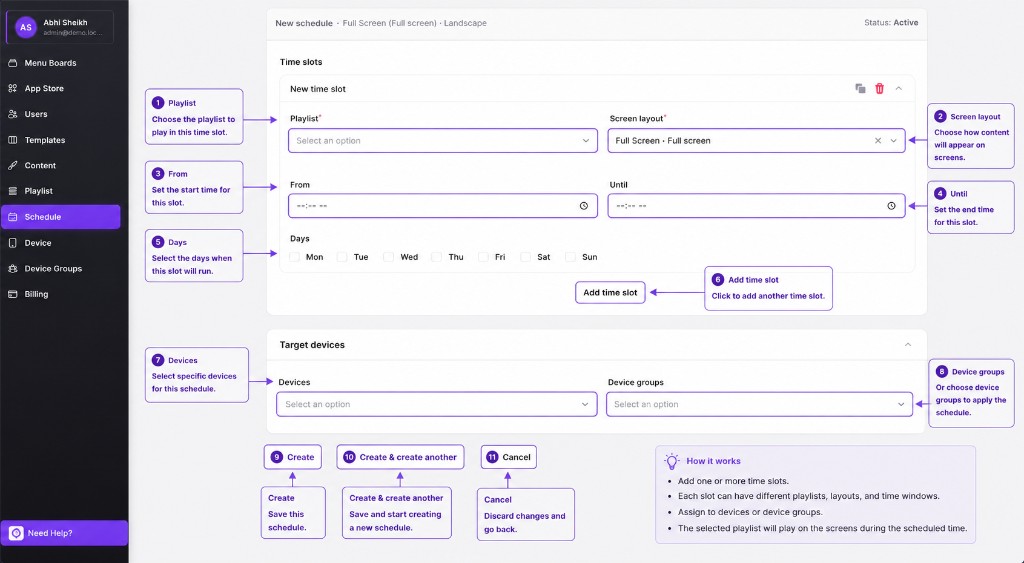Click the Playlist sidebar icon
This screenshot has height=563, width=1024.
[12, 191]
